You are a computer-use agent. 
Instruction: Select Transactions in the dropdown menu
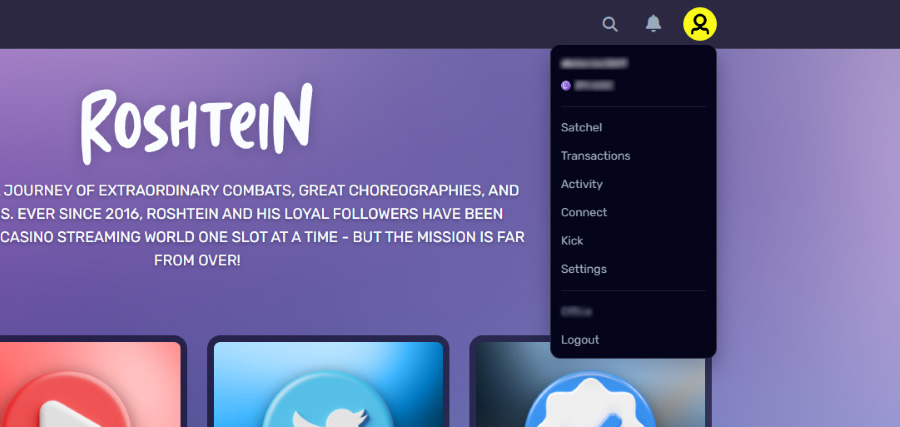pos(595,156)
